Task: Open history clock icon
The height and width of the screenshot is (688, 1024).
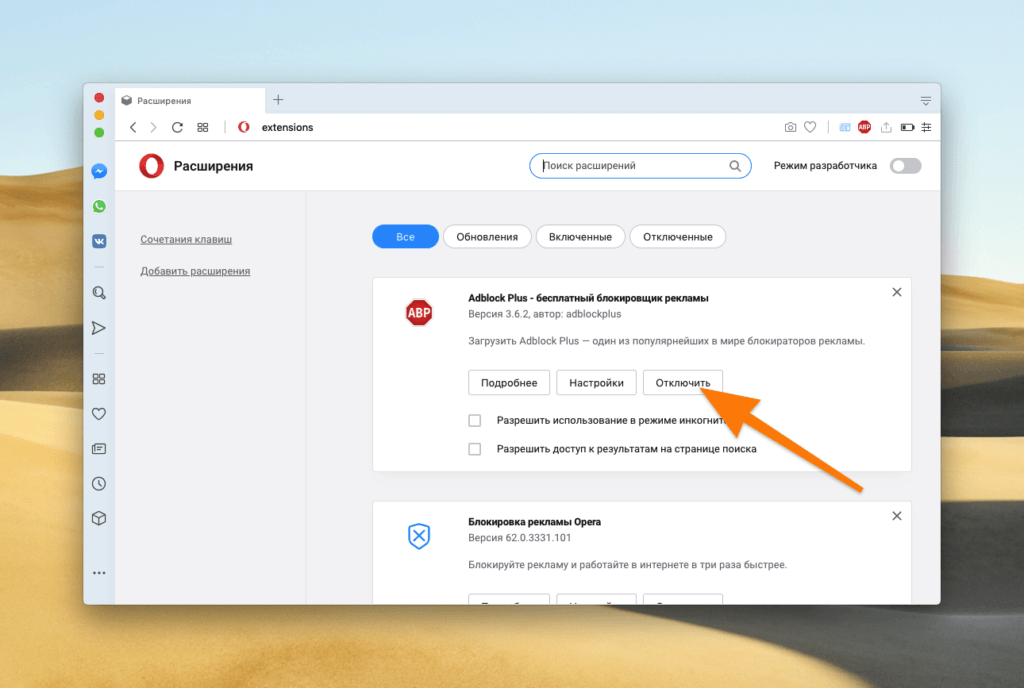Action: (99, 484)
